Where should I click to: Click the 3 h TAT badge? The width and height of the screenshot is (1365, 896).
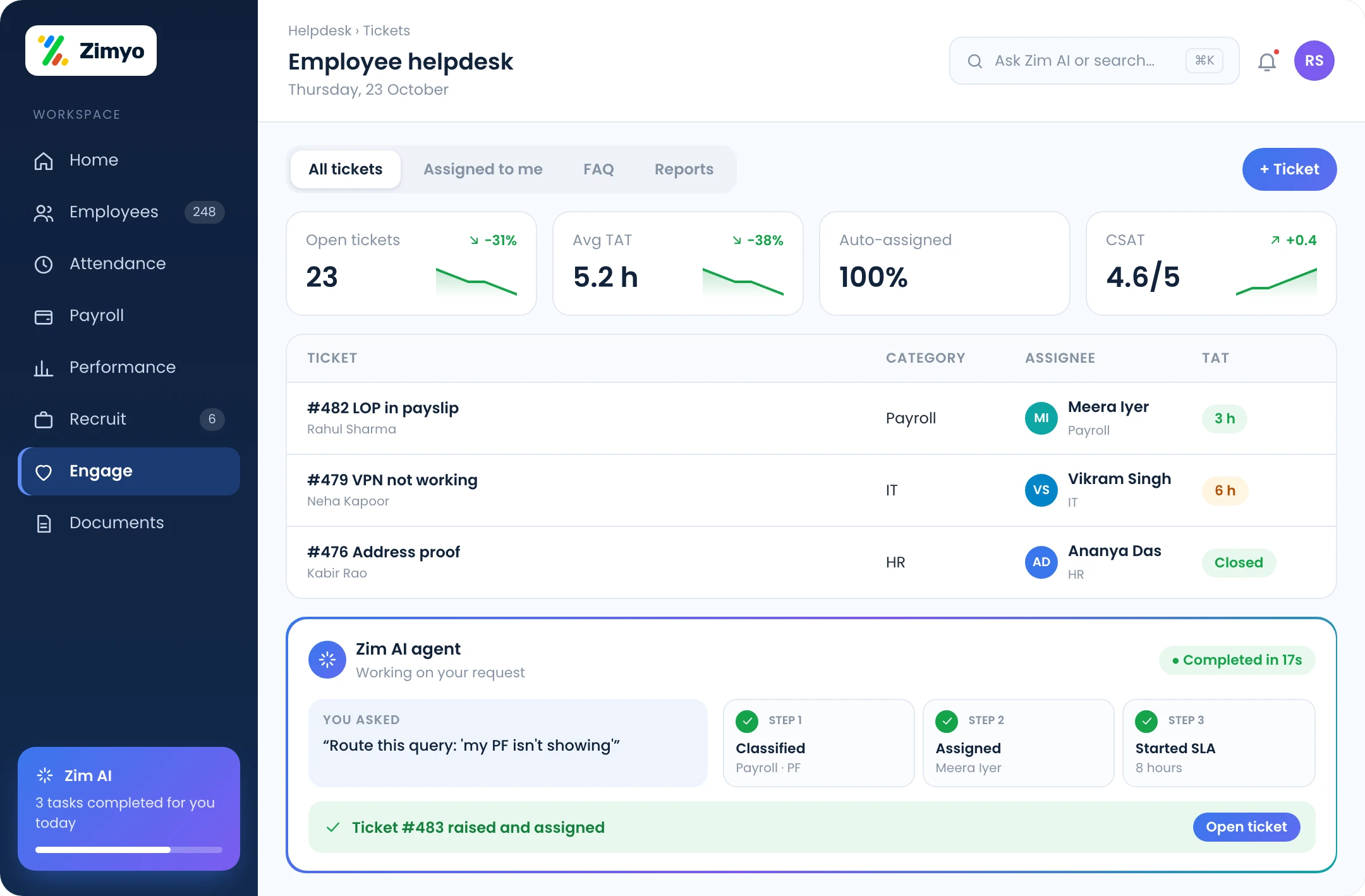click(x=1225, y=418)
